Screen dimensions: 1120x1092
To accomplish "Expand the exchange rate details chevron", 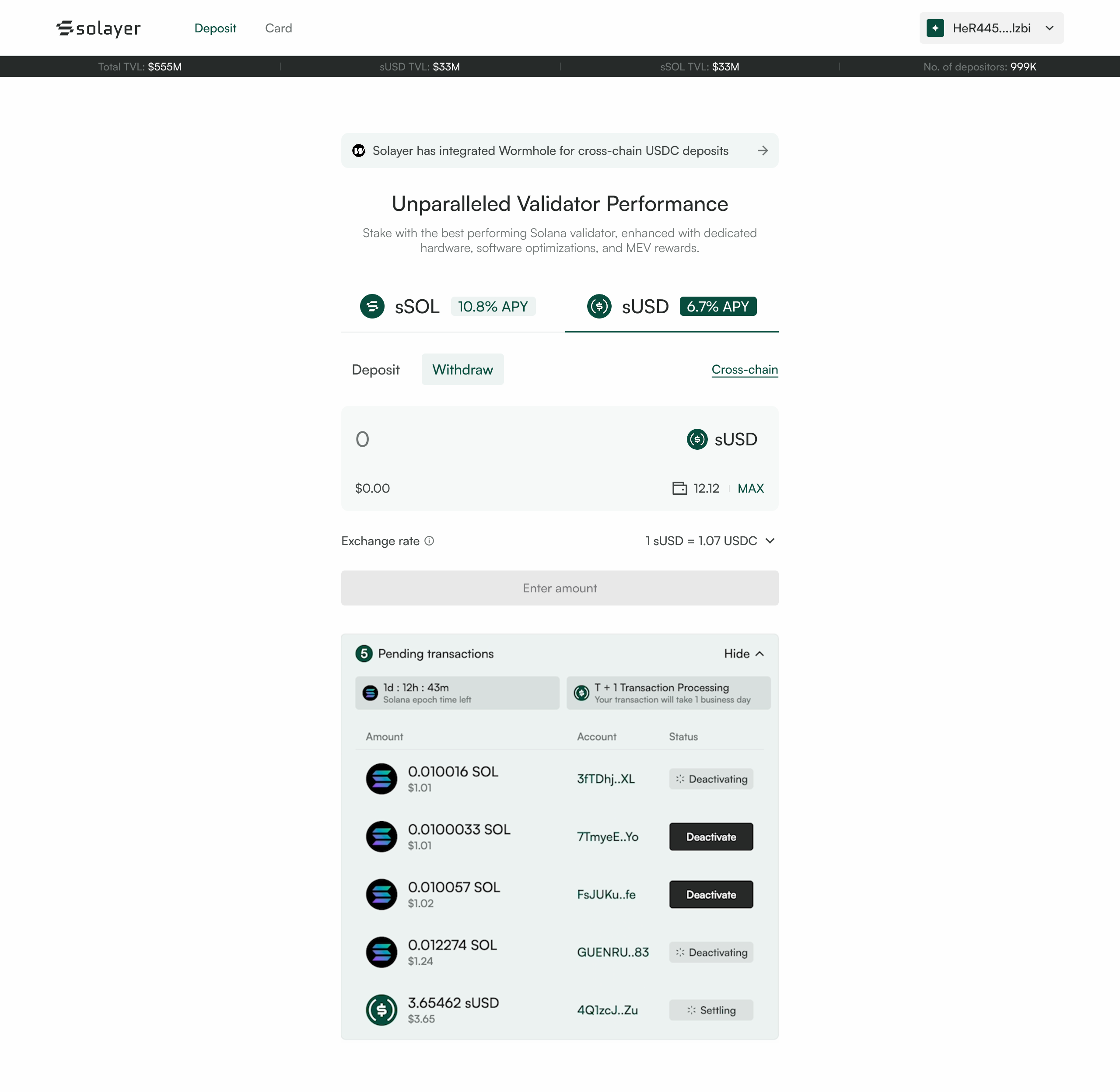I will tap(770, 541).
